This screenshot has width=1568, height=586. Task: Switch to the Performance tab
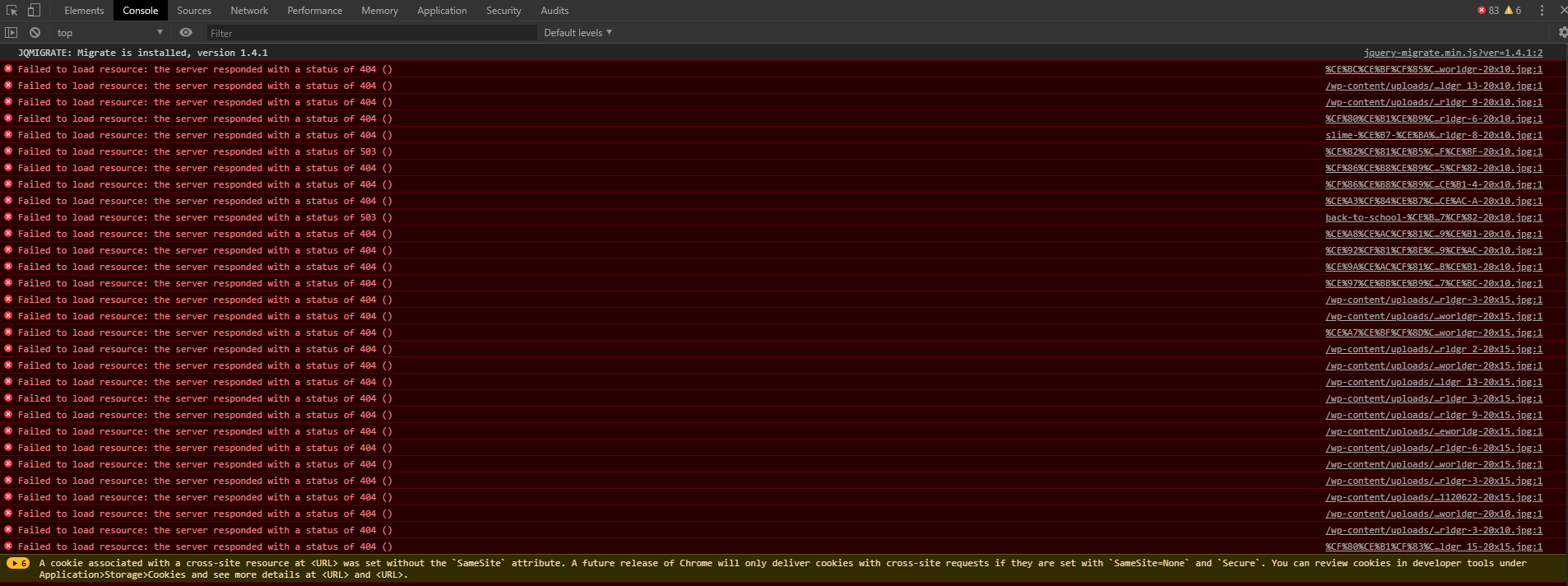coord(315,11)
